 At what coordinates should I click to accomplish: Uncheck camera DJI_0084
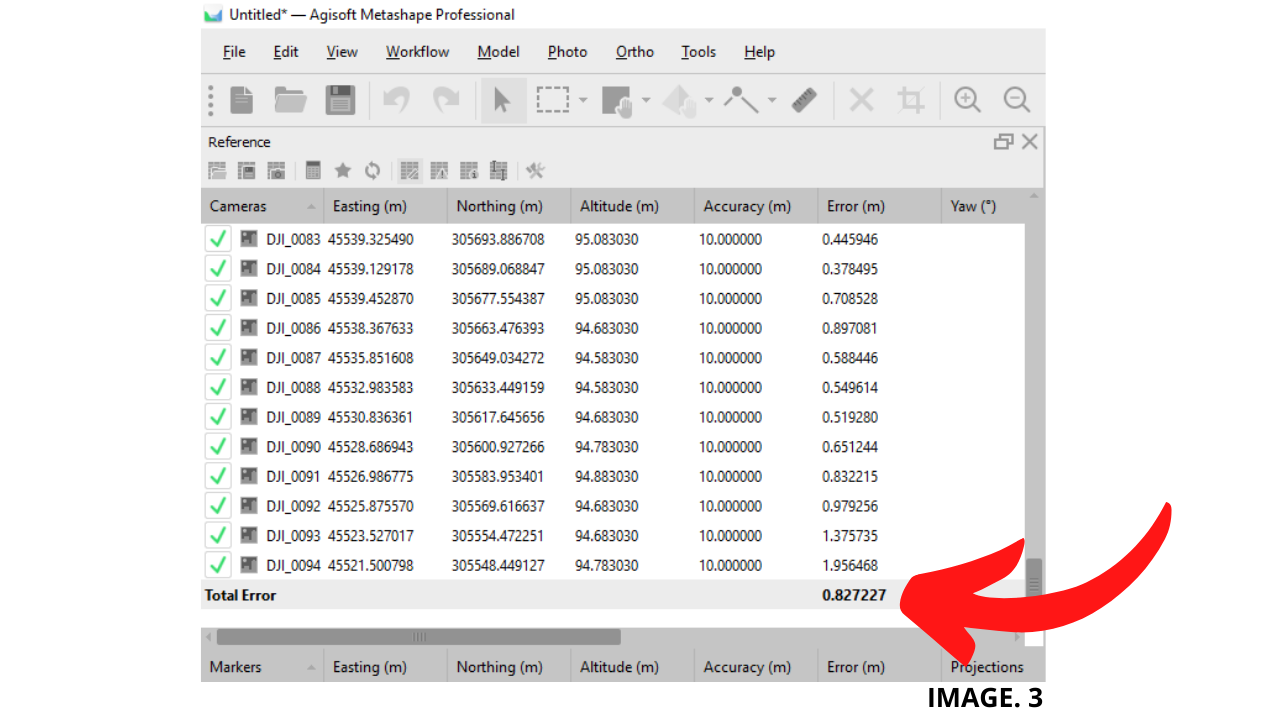coord(218,269)
